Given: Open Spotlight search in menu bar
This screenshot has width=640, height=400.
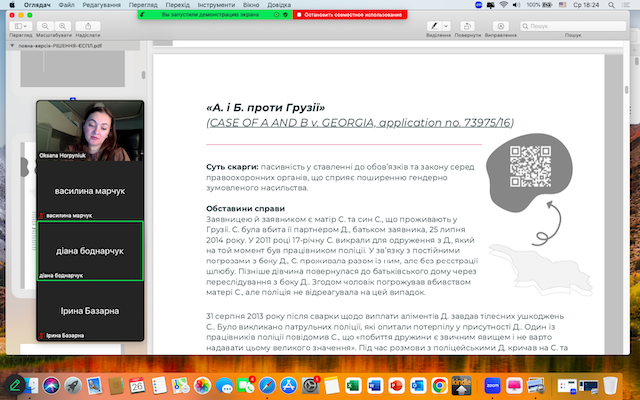Looking at the screenshot, I should coord(611,5).
